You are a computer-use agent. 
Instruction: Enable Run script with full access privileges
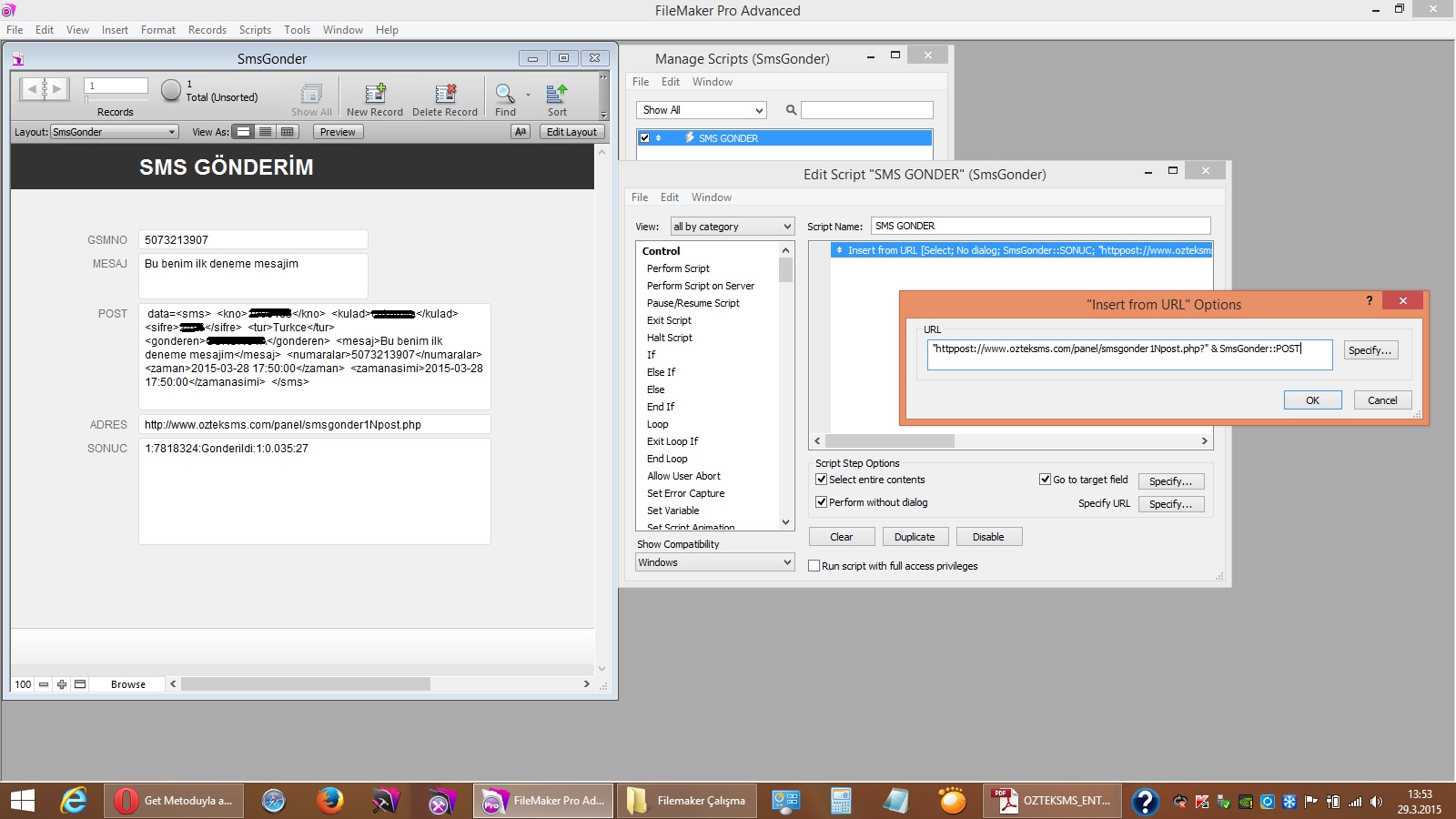[814, 566]
